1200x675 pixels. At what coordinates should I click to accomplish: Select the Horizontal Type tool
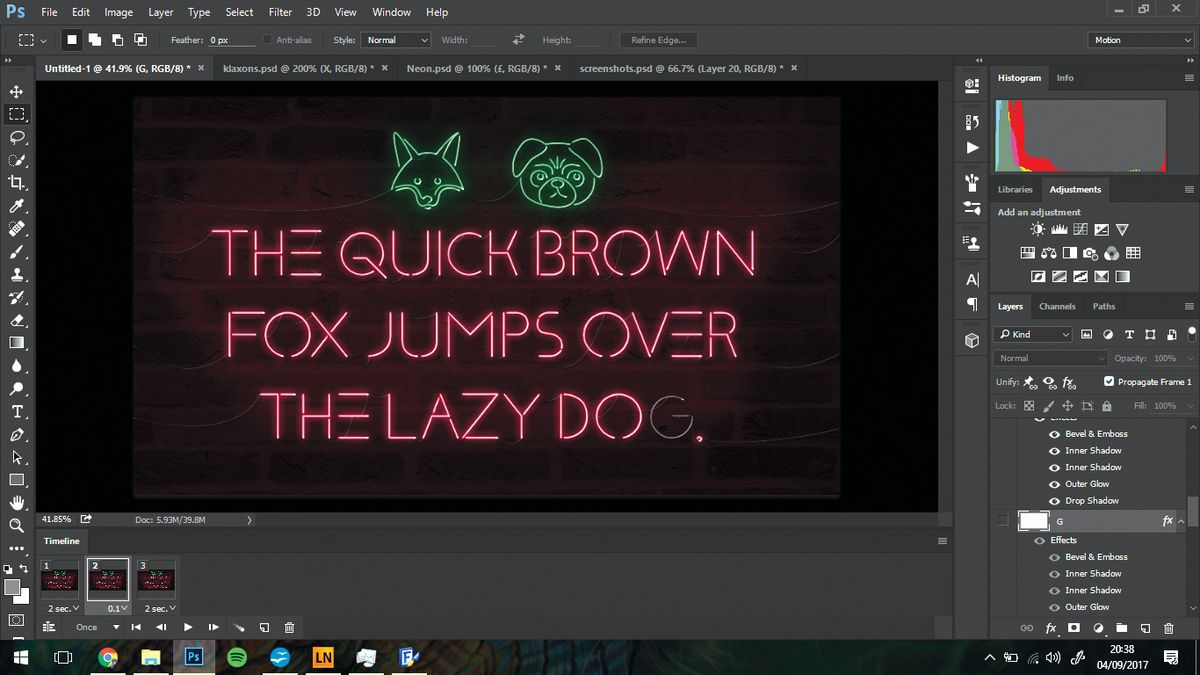(16, 411)
